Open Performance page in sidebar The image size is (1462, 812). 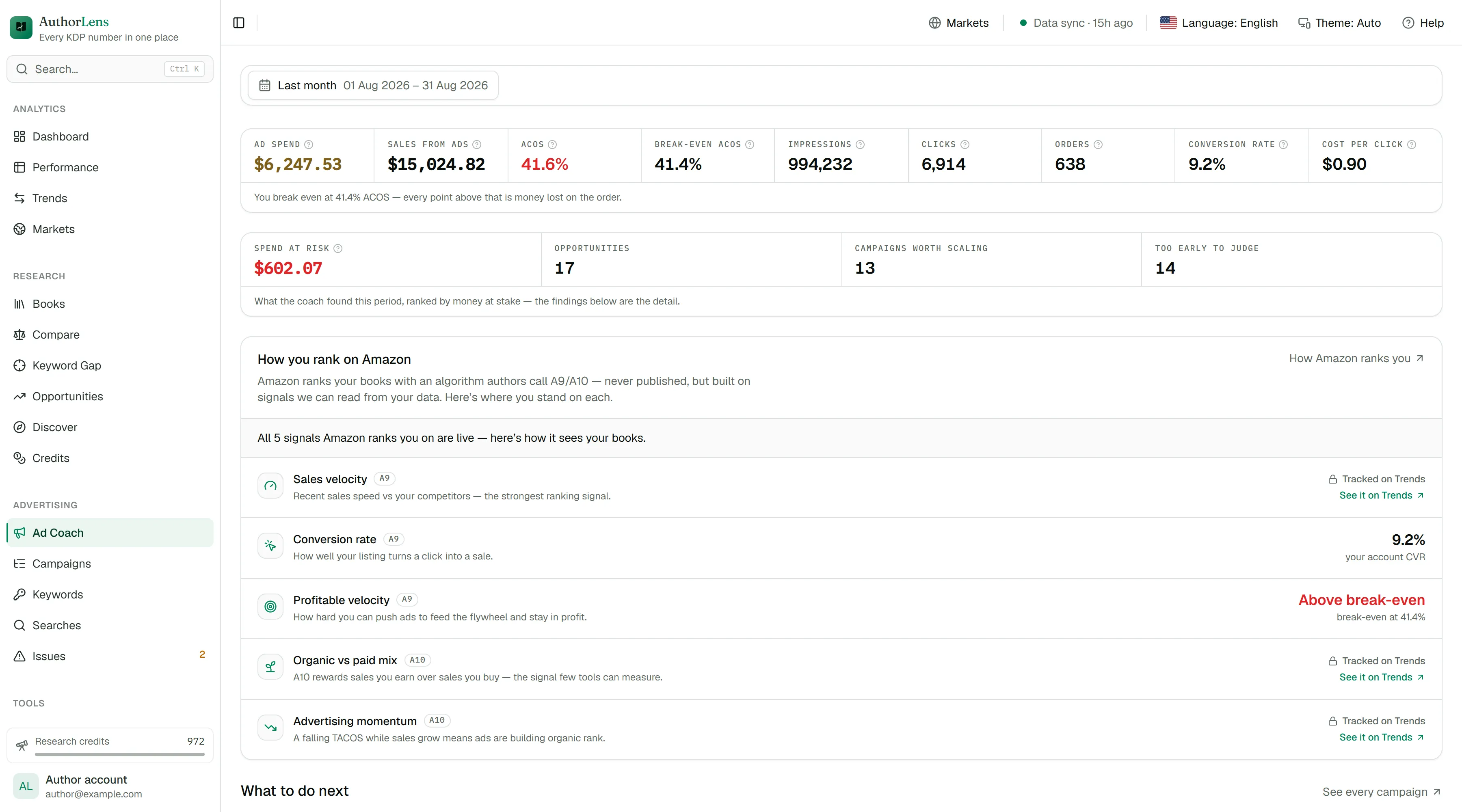[110, 167]
